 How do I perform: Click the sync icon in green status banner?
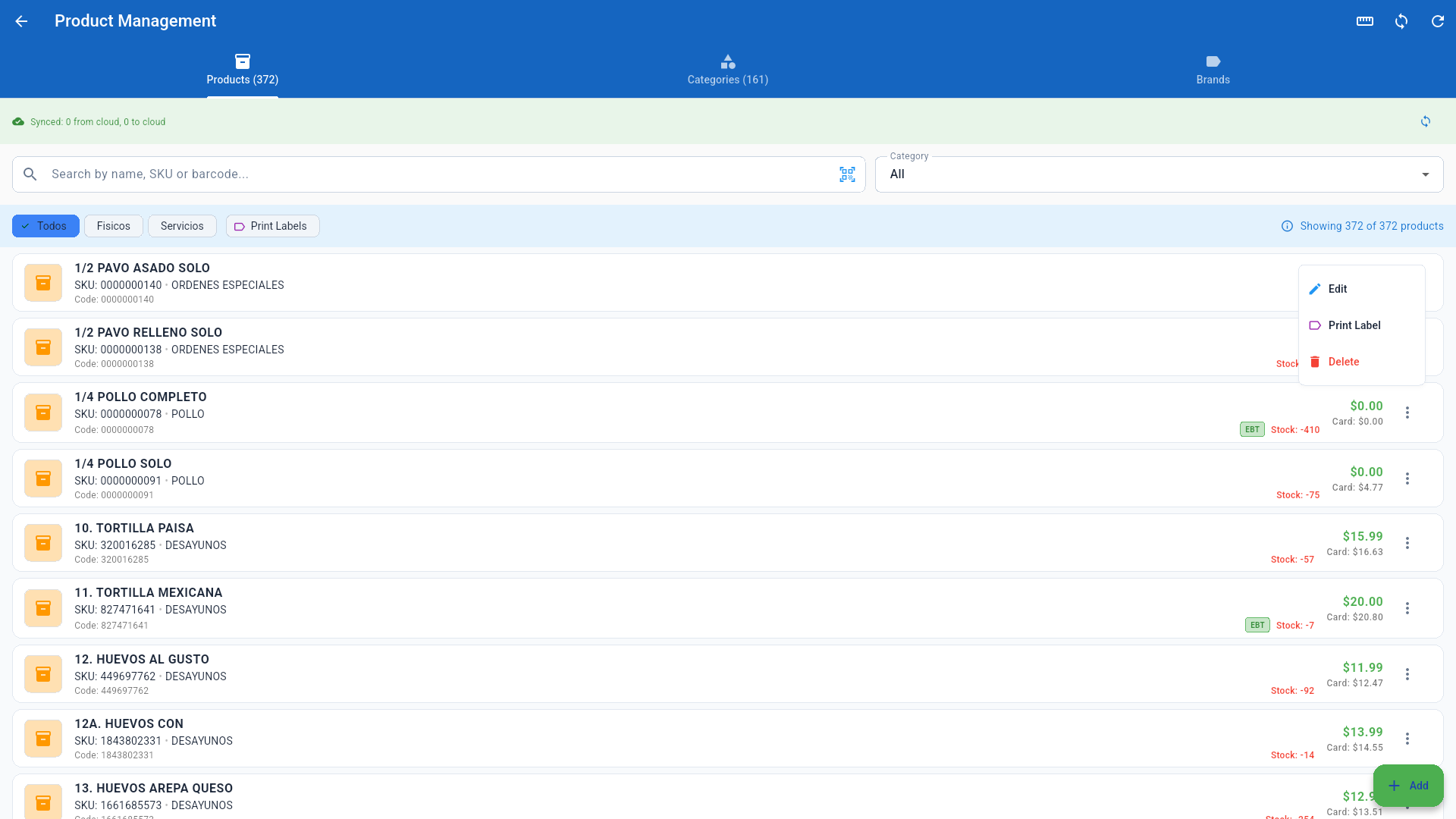1426,121
